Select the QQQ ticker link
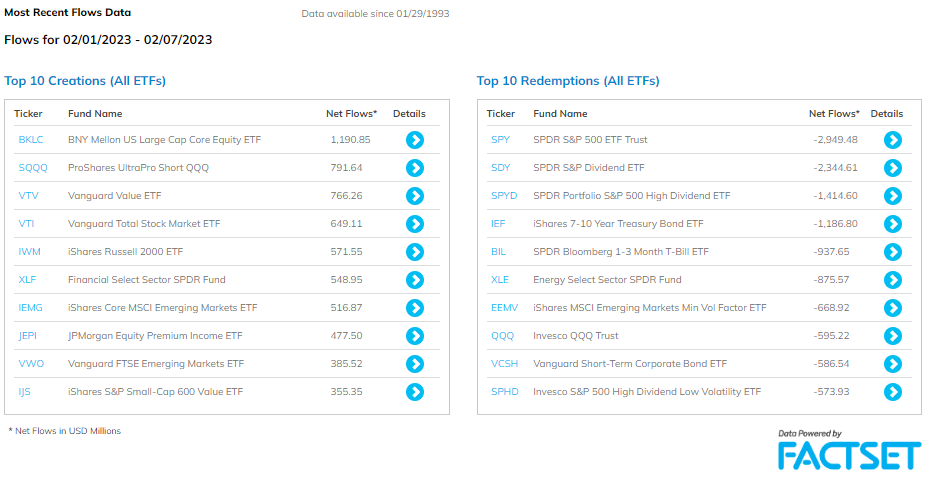930x486 pixels. tap(502, 335)
